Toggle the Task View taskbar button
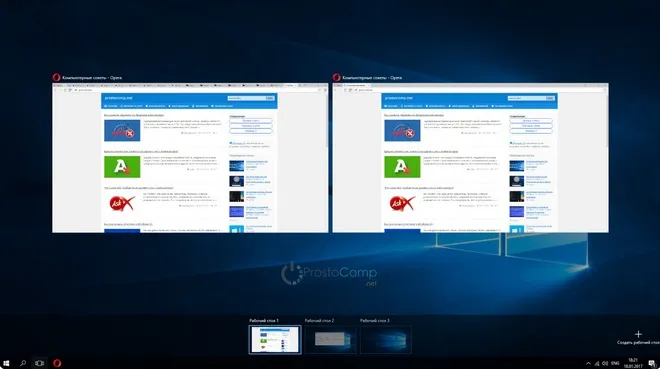Viewport: 660px width, 369px height. coord(40,363)
